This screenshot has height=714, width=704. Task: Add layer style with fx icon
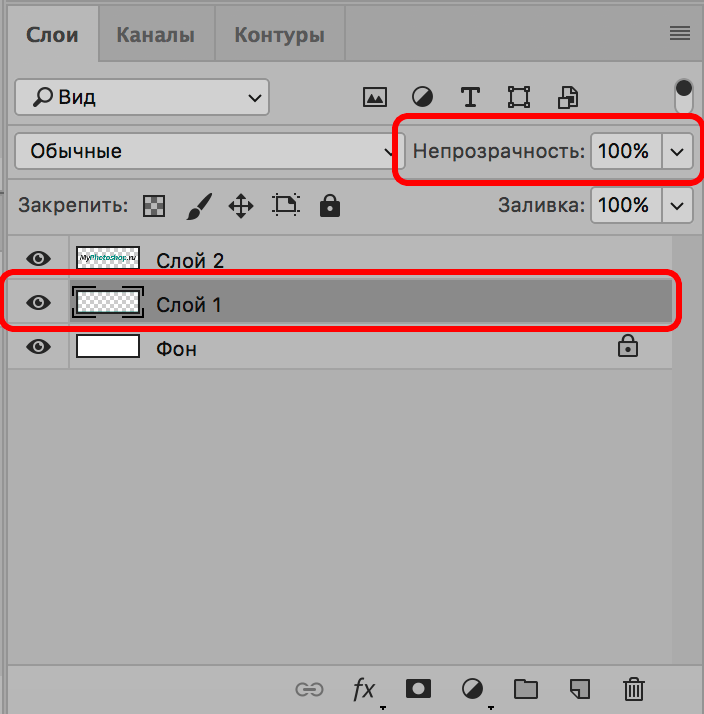(x=364, y=688)
